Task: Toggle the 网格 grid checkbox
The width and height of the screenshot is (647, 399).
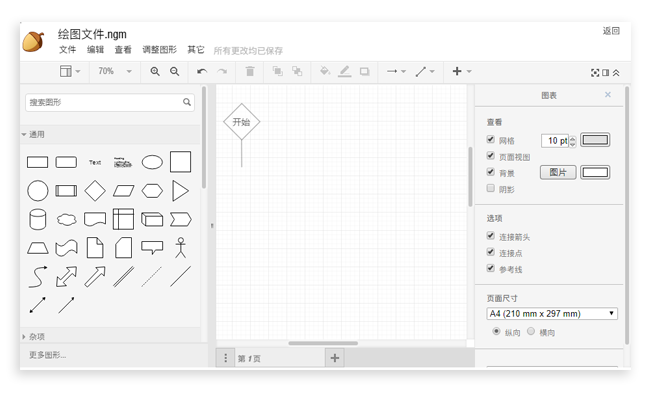Action: [490, 139]
